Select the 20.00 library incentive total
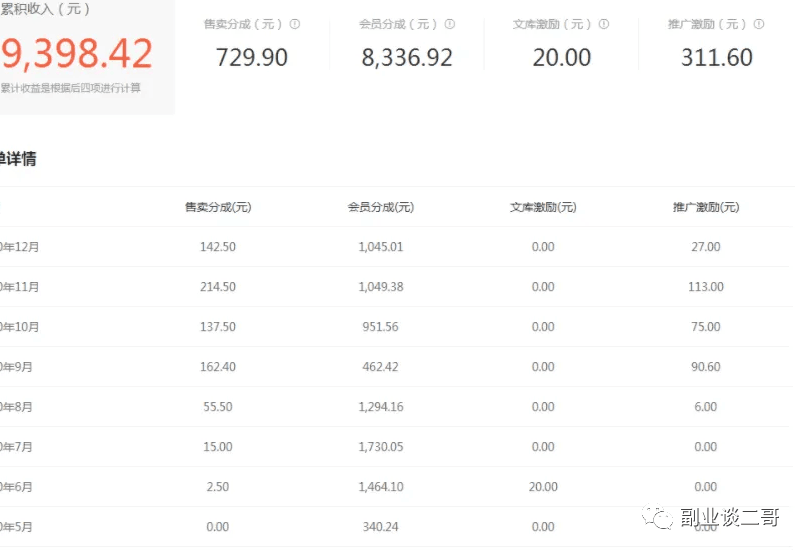805x552 pixels. pyautogui.click(x=562, y=57)
